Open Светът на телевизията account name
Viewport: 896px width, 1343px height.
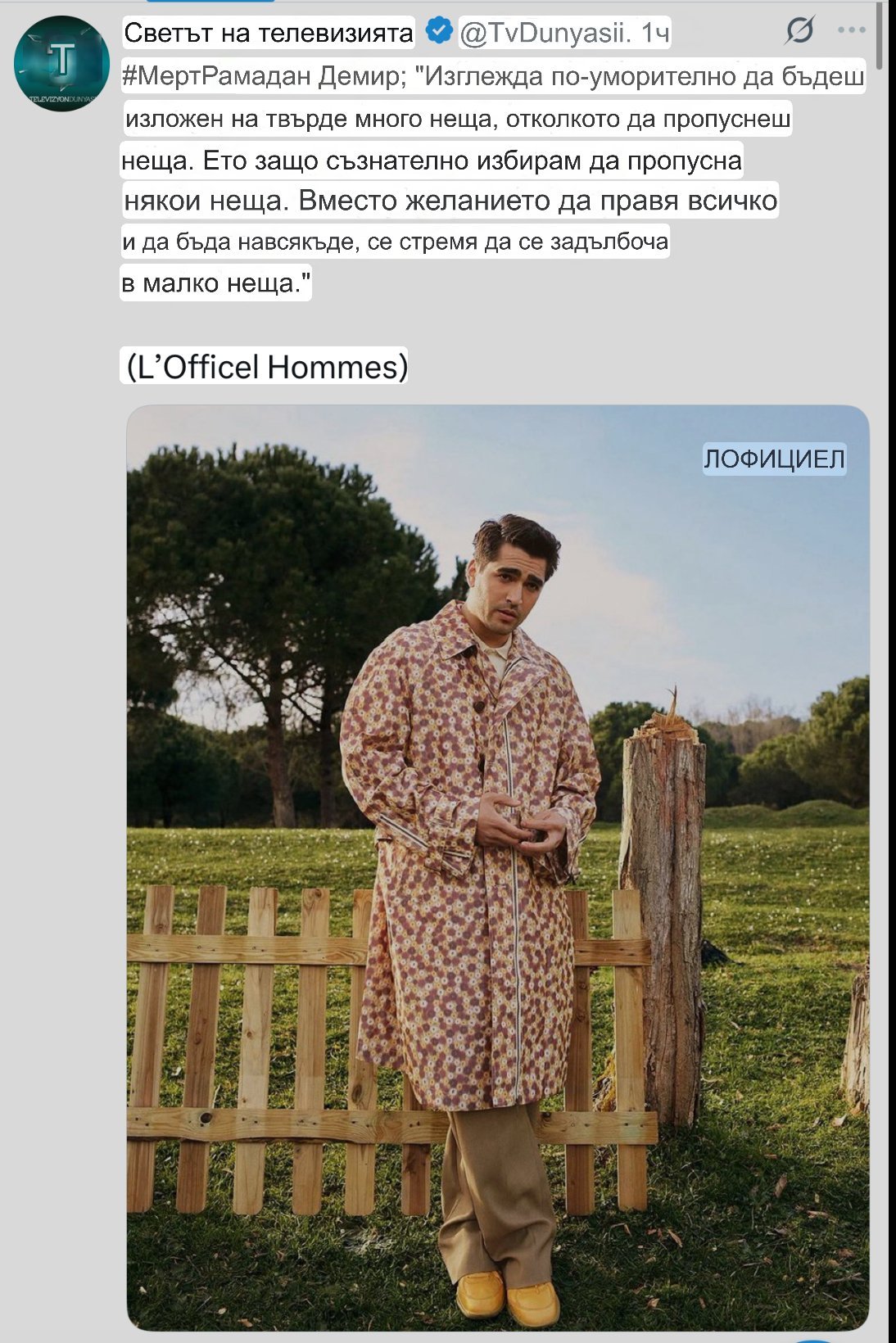click(269, 32)
